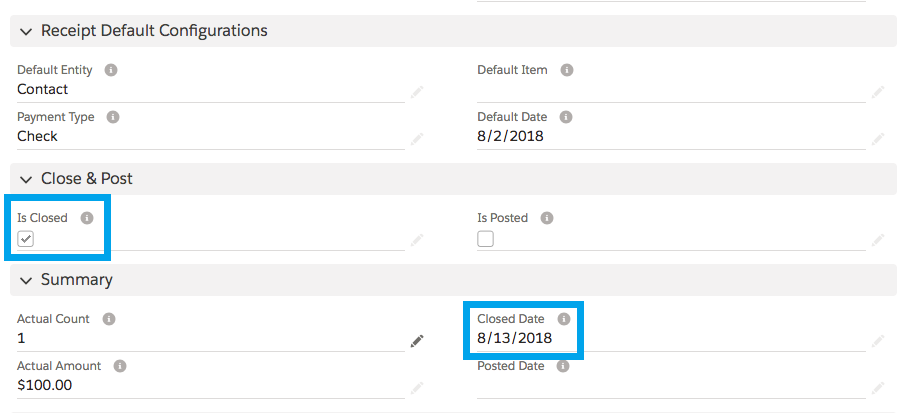Click info icon beside Posted Date
Viewport: 903px width, 413px height.
[563, 366]
